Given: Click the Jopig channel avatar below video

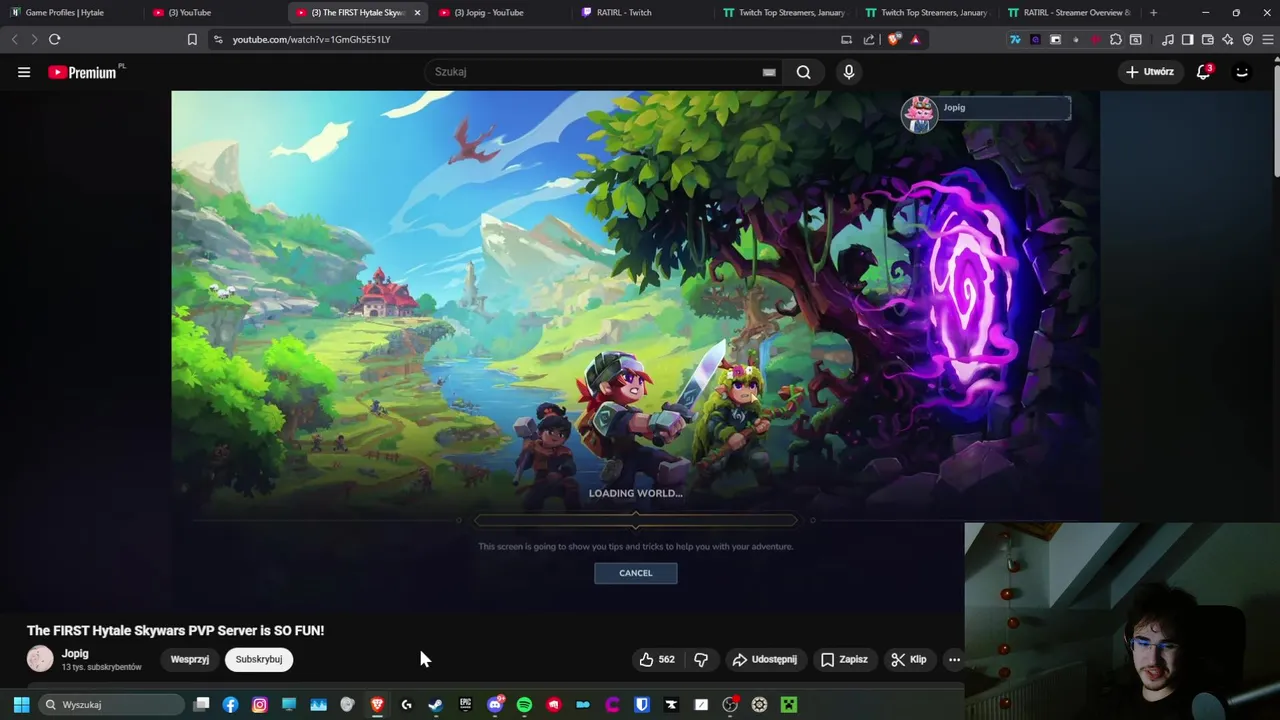Looking at the screenshot, I should pyautogui.click(x=40, y=659).
